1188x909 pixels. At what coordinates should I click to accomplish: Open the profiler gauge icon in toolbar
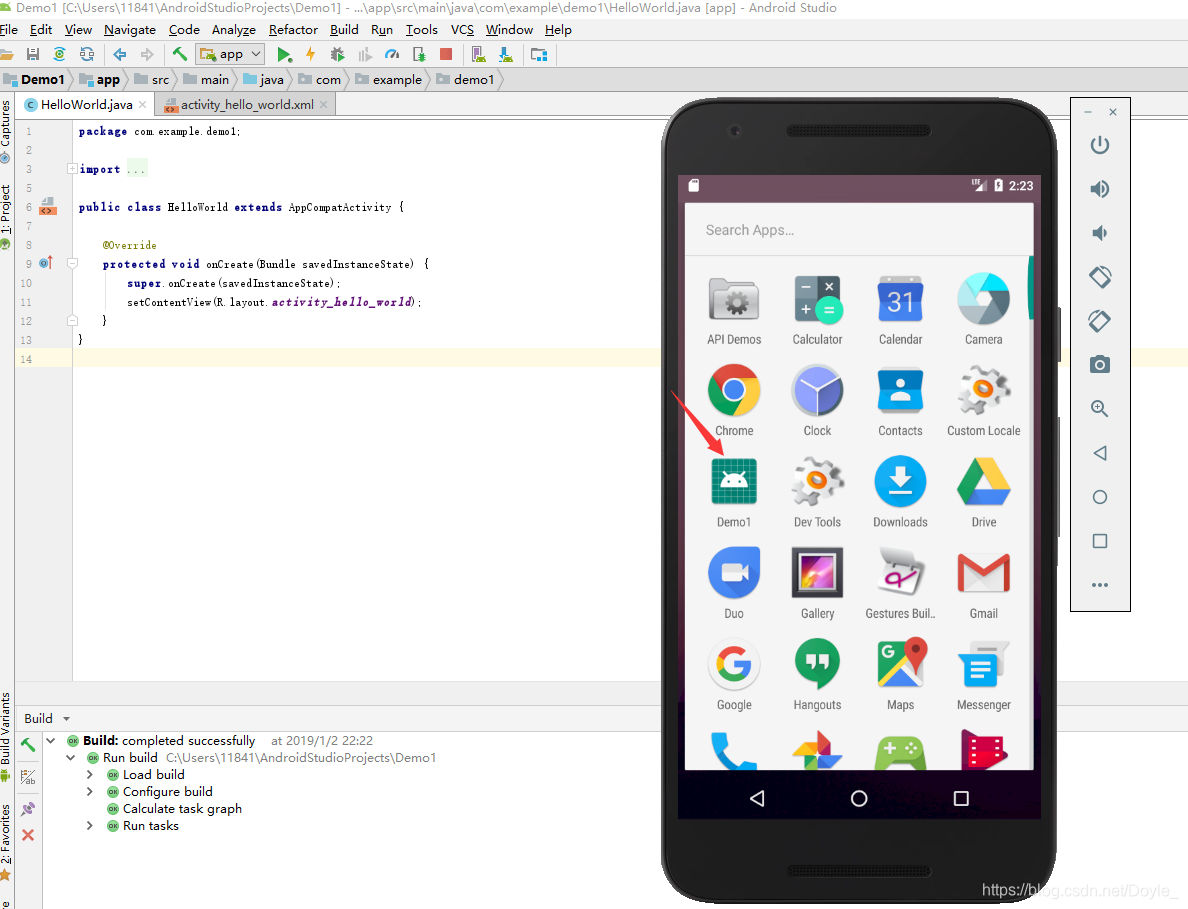(x=392, y=55)
